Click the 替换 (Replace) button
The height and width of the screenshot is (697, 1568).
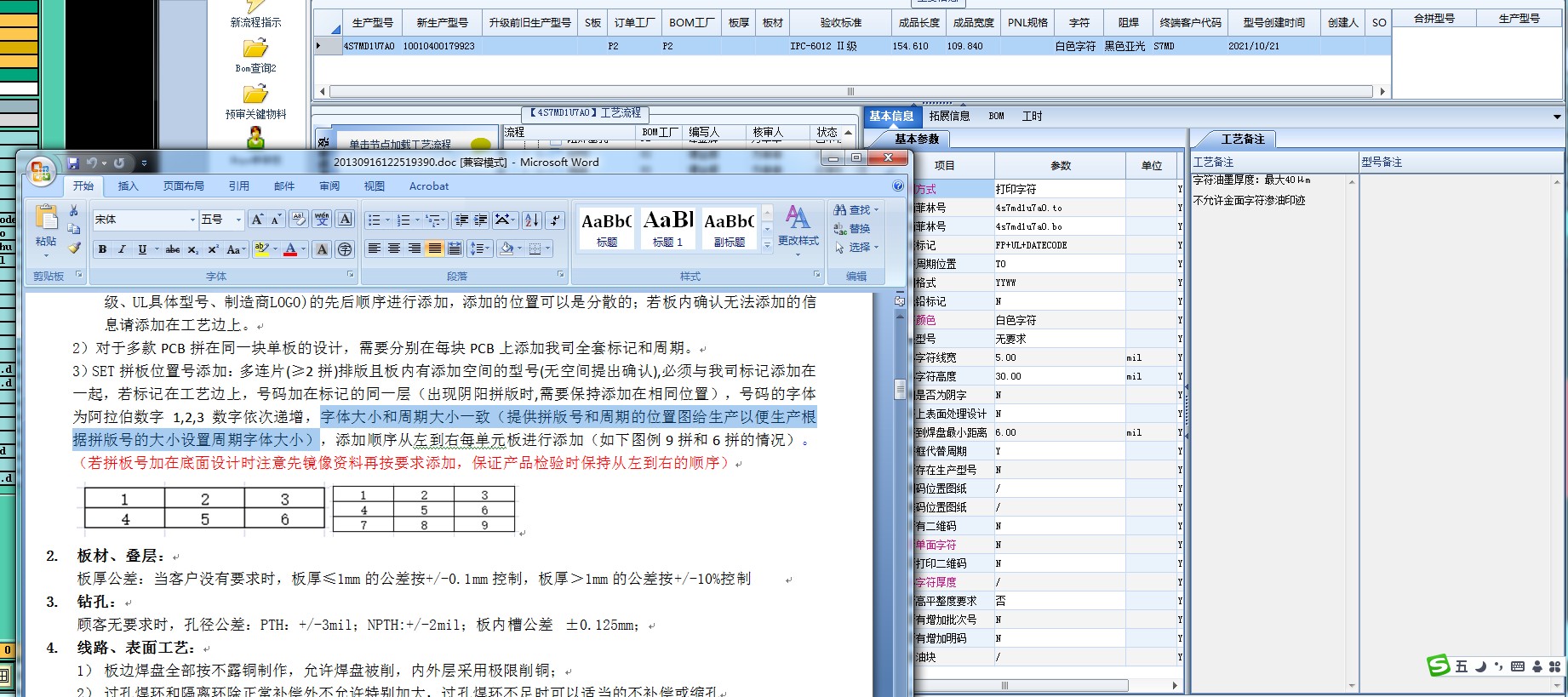[851, 228]
